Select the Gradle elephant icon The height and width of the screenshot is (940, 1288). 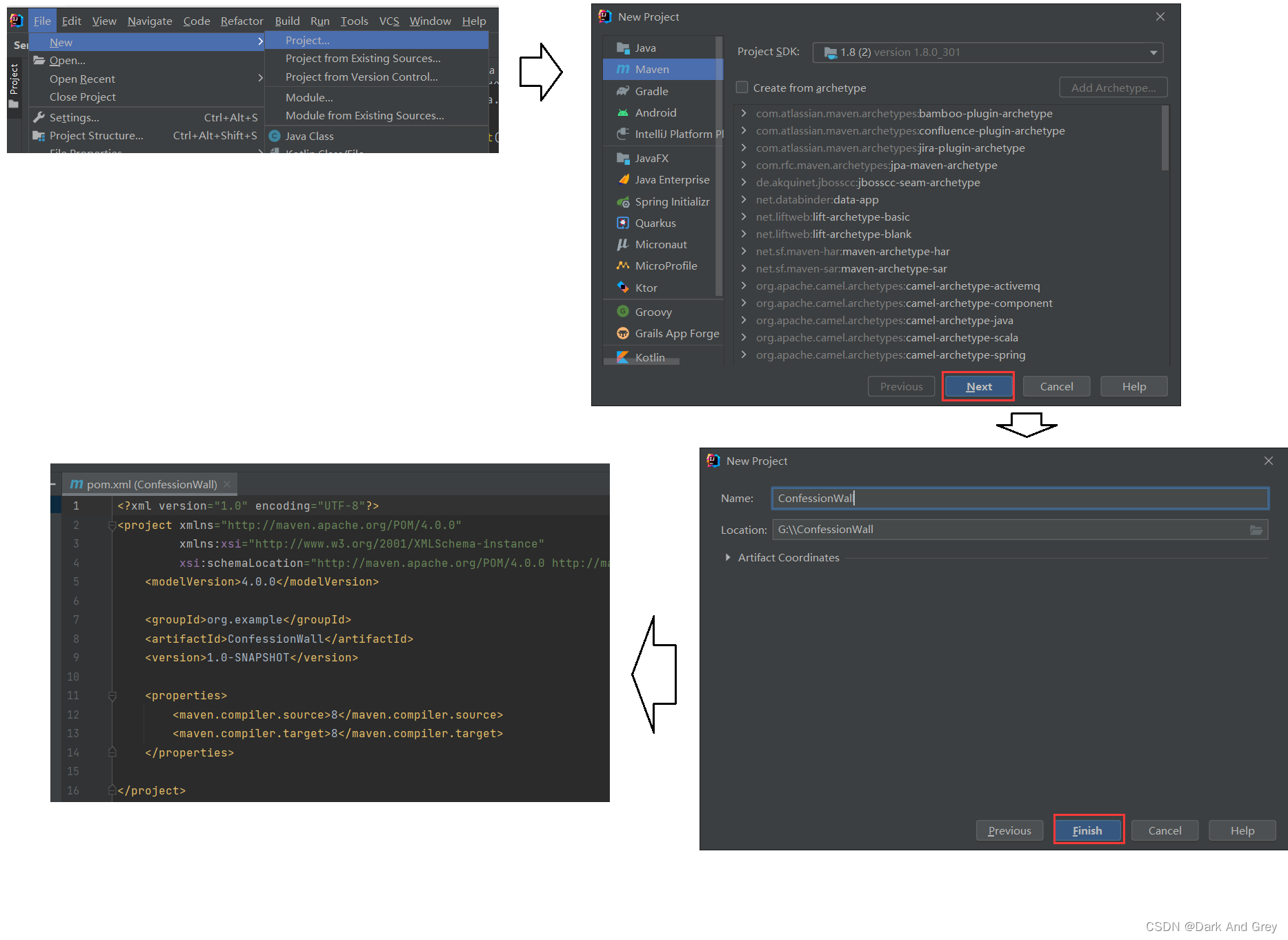click(x=623, y=91)
